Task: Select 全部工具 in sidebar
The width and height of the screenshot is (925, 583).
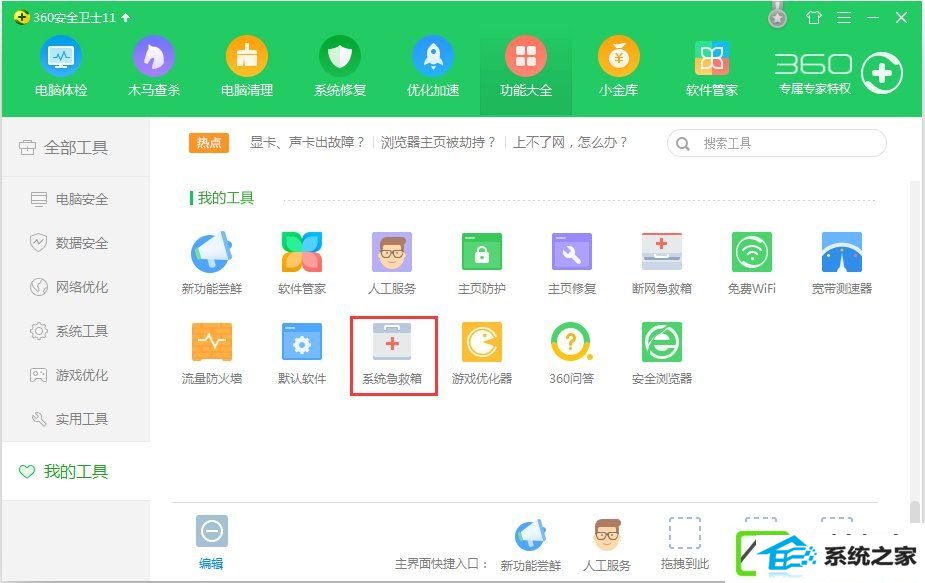Action: click(76, 147)
